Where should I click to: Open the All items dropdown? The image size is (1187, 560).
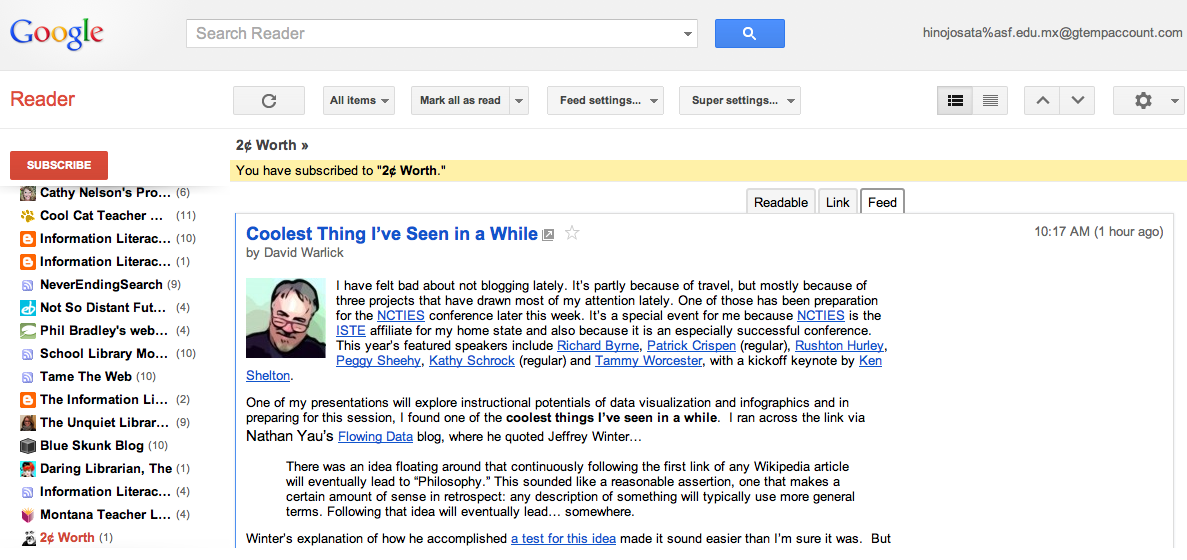(359, 101)
